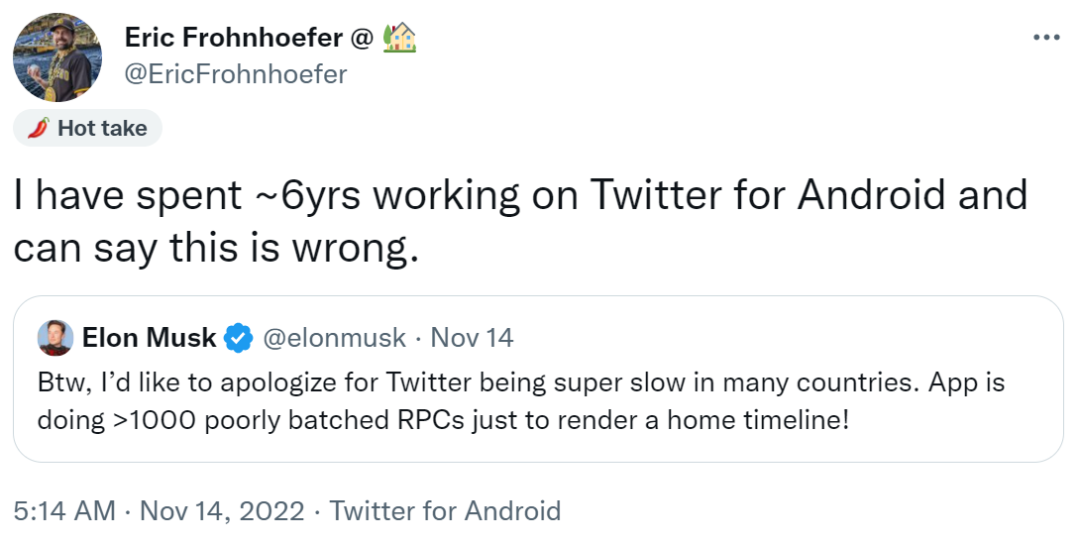The height and width of the screenshot is (543, 1080).
Task: Click the Nov 14, 2022 date
Action: pos(222,511)
